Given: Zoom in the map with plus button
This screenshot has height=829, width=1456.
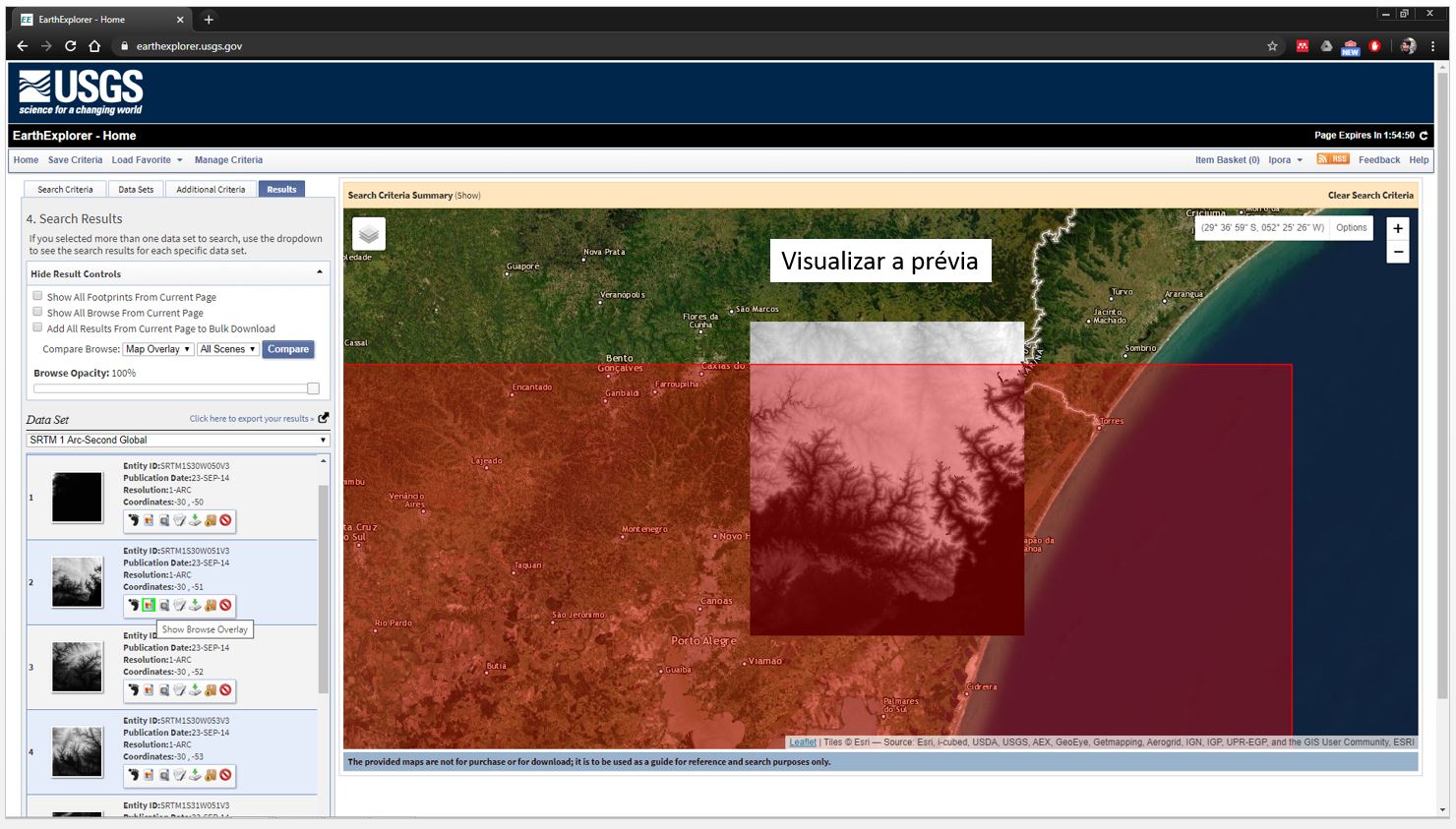Looking at the screenshot, I should [1397, 228].
